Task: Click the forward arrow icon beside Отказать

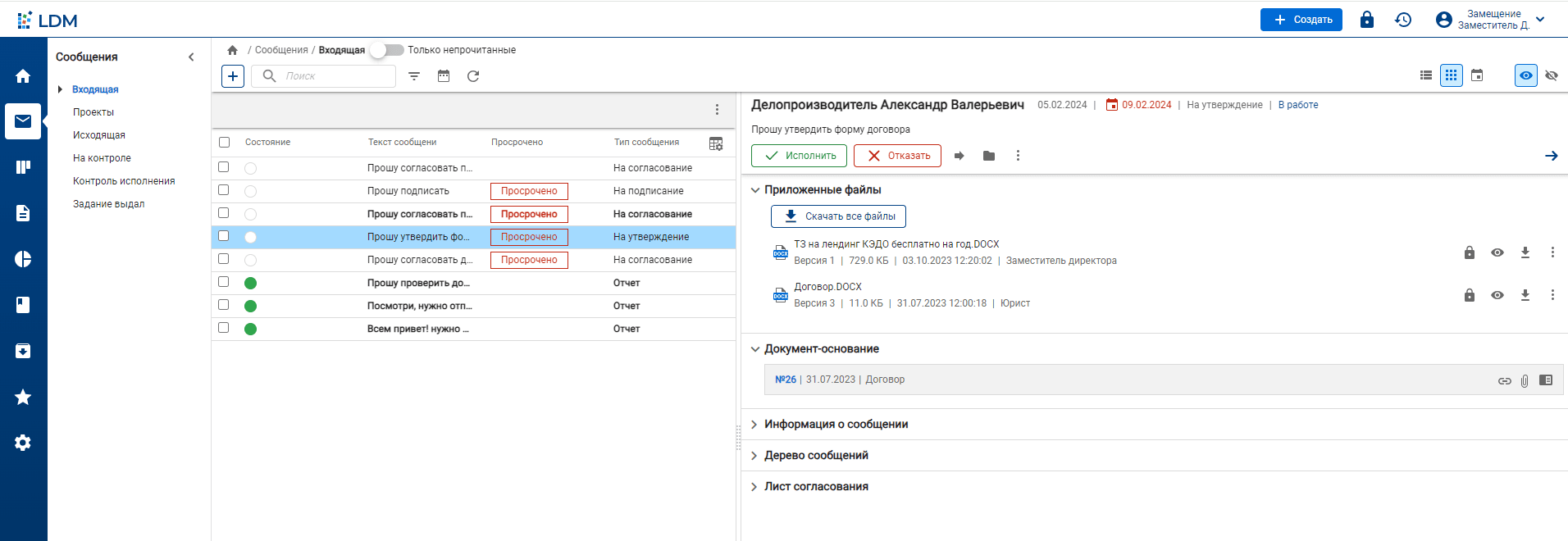Action: (x=959, y=156)
